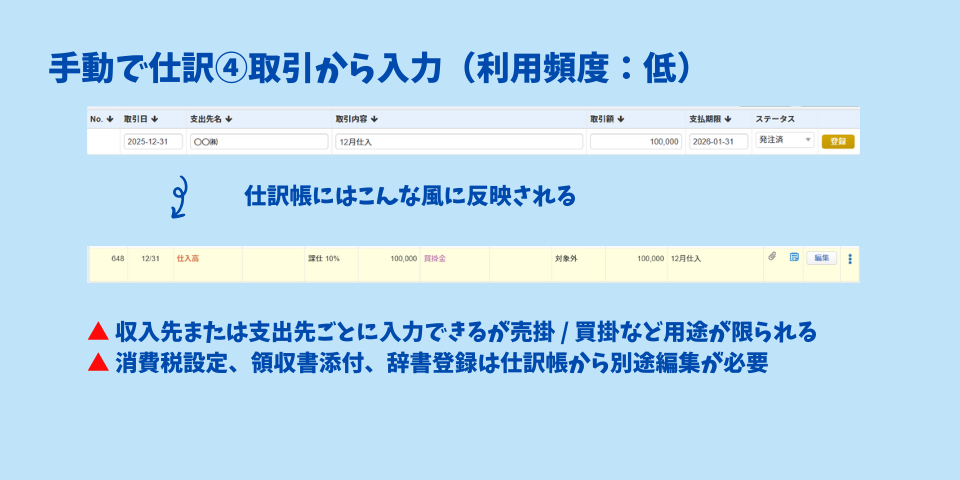Sort the 支出先名 column header
Viewport: 960px width, 480px height.
(211, 119)
